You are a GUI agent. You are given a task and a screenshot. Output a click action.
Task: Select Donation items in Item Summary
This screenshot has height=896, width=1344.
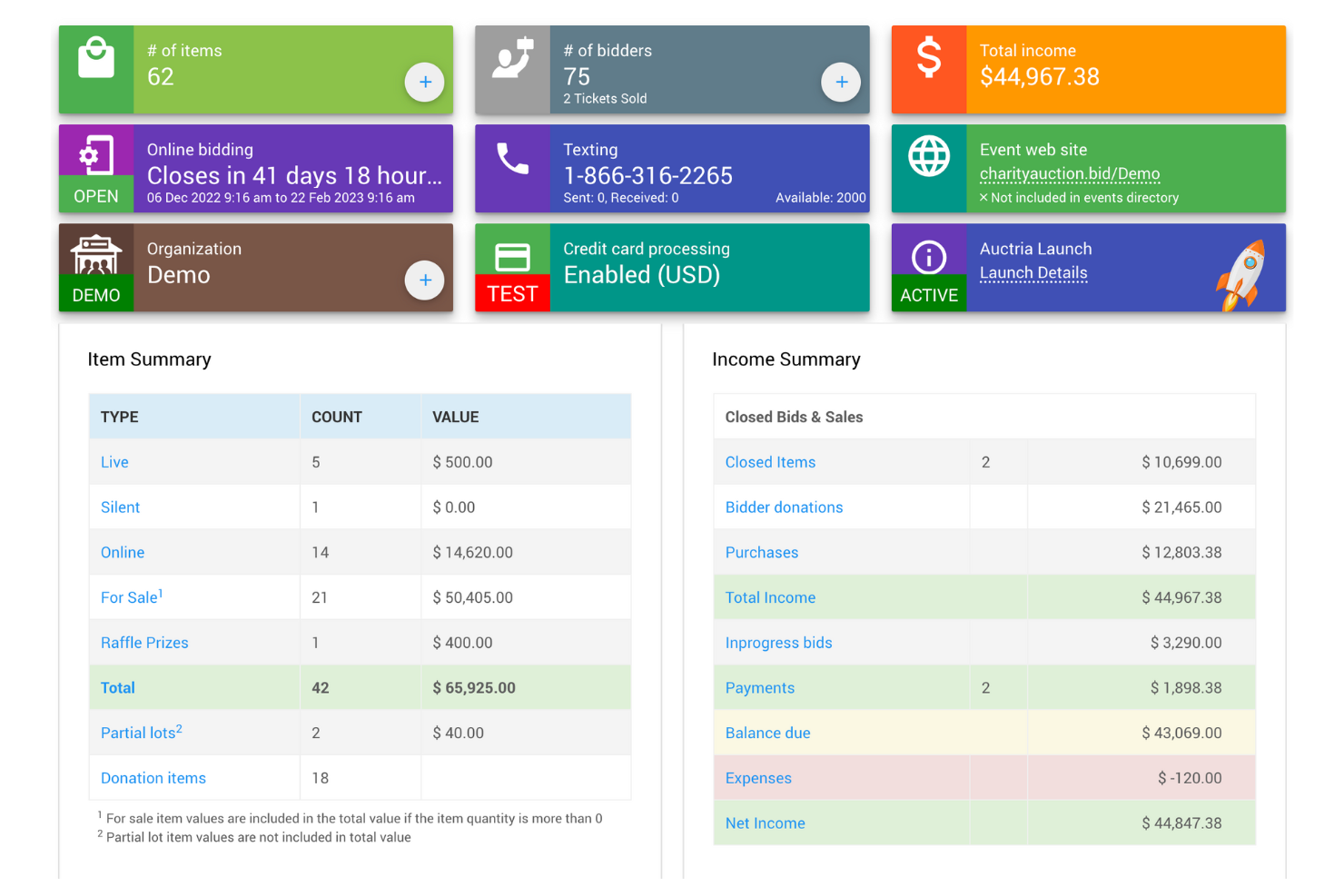[153, 778]
